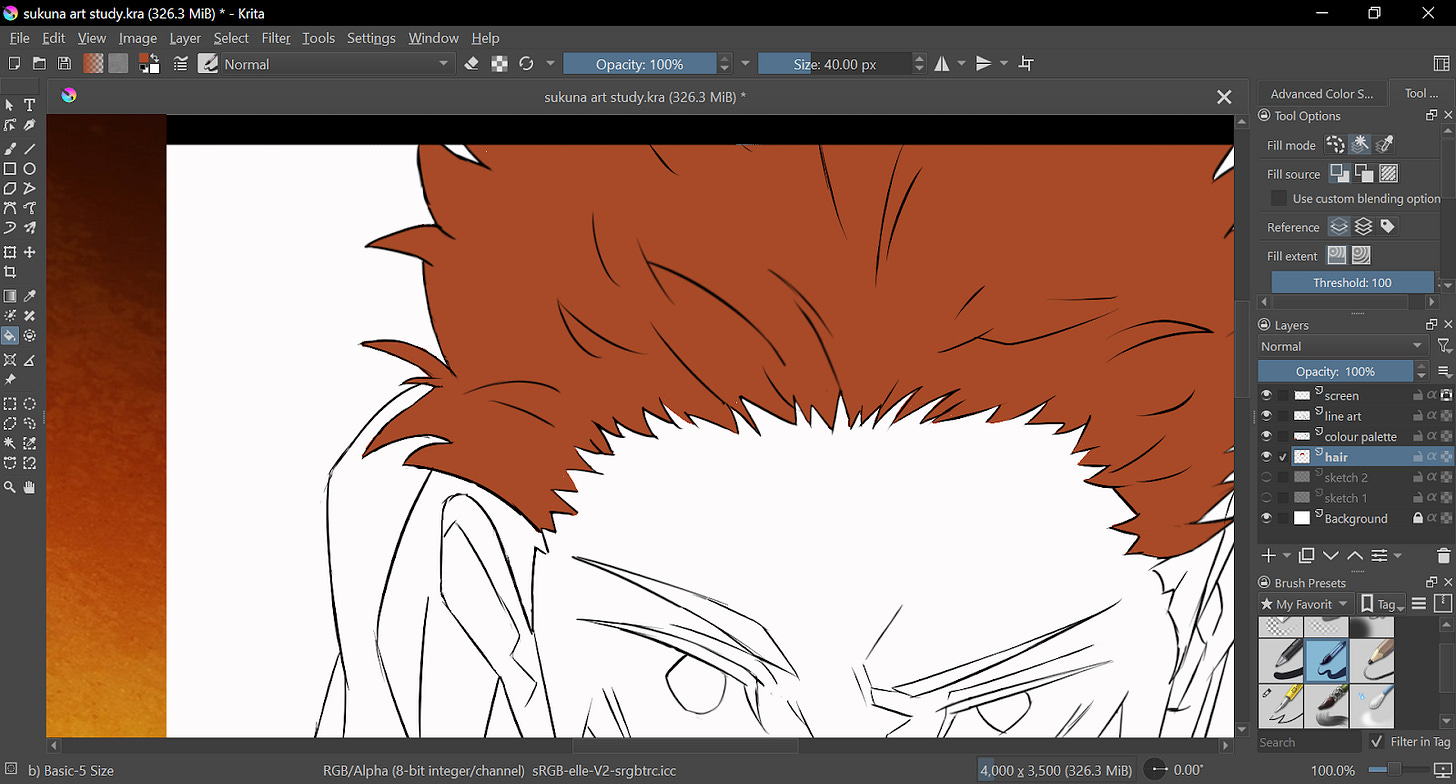Show the sketch 1 layer
Viewport: 1456px width, 784px height.
[x=1267, y=498]
